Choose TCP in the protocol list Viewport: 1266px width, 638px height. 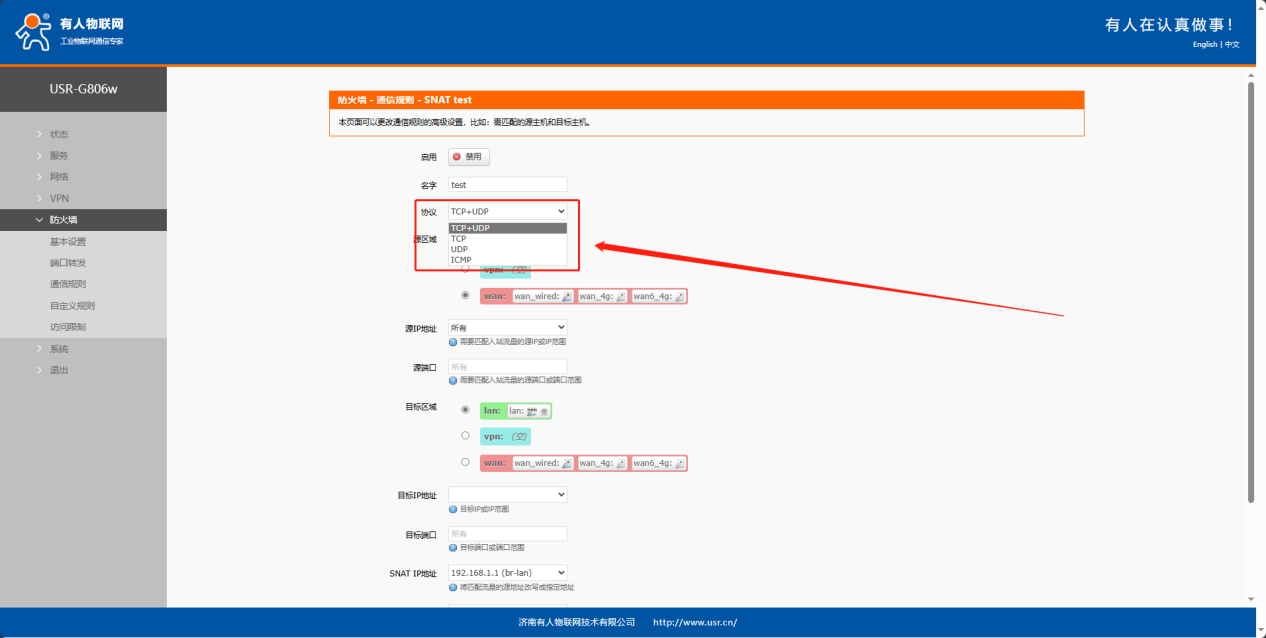click(x=507, y=239)
